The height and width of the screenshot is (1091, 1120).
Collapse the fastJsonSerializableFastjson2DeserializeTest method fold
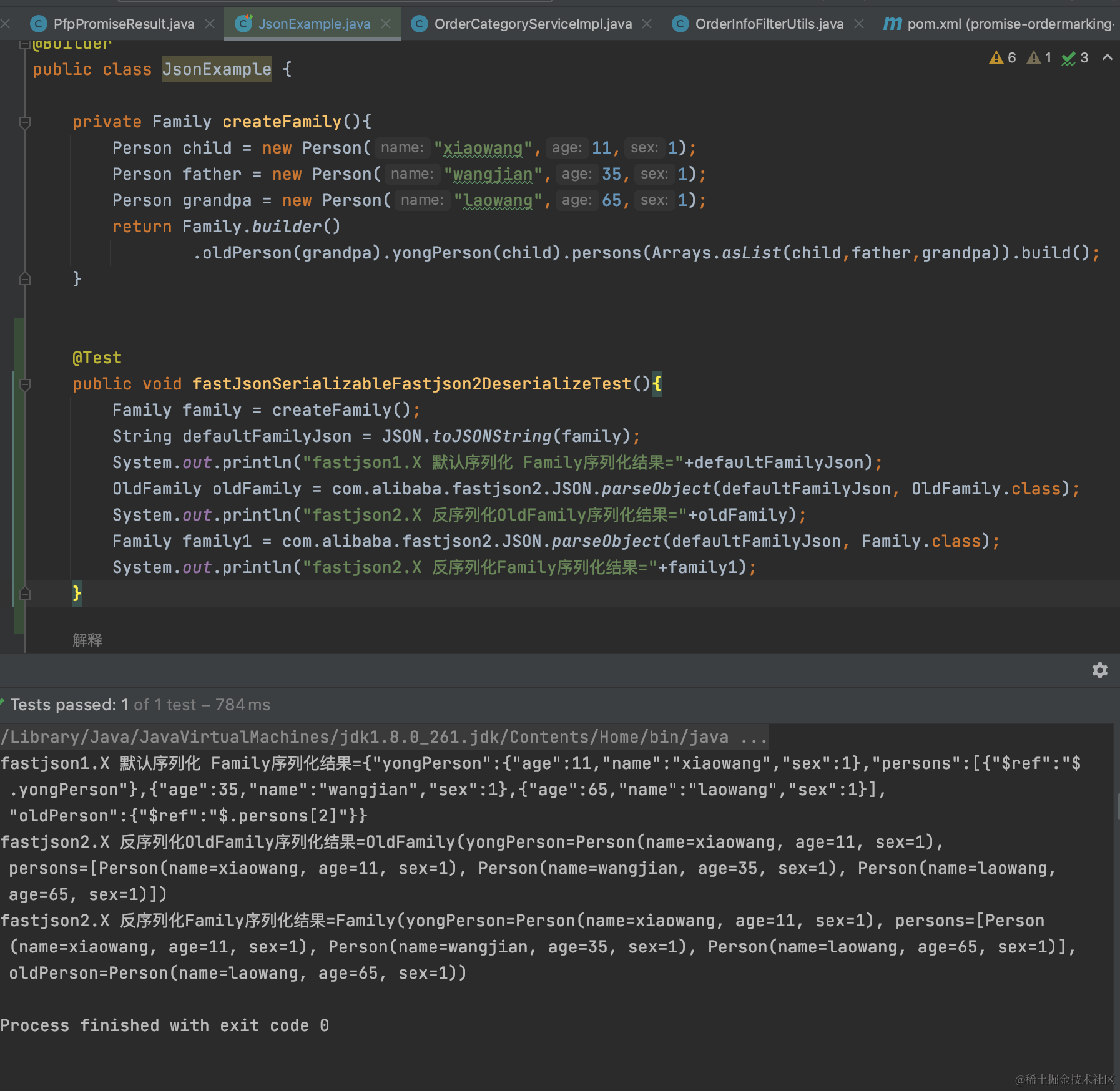click(x=25, y=384)
